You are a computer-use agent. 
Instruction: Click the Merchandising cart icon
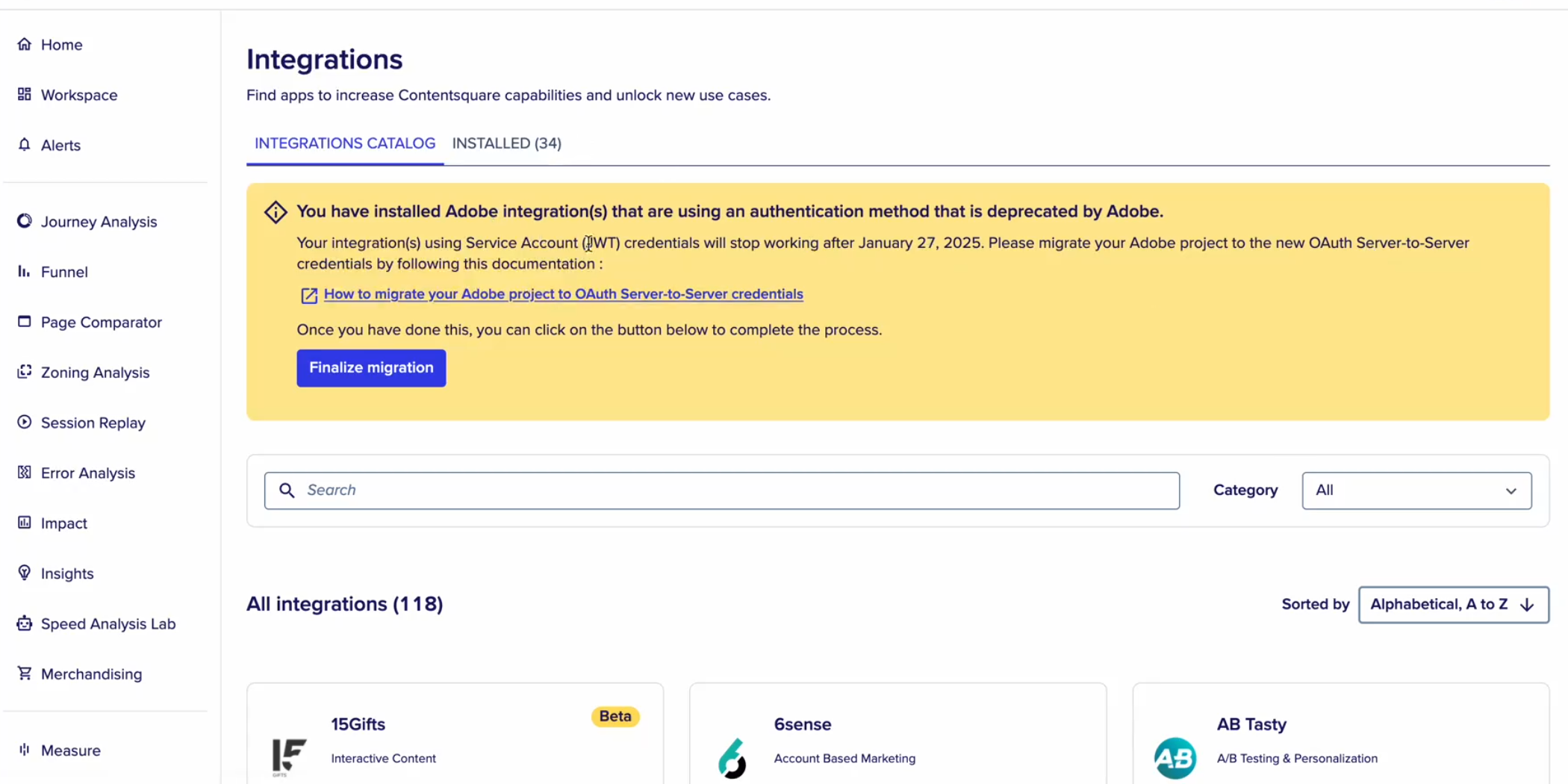pos(25,673)
